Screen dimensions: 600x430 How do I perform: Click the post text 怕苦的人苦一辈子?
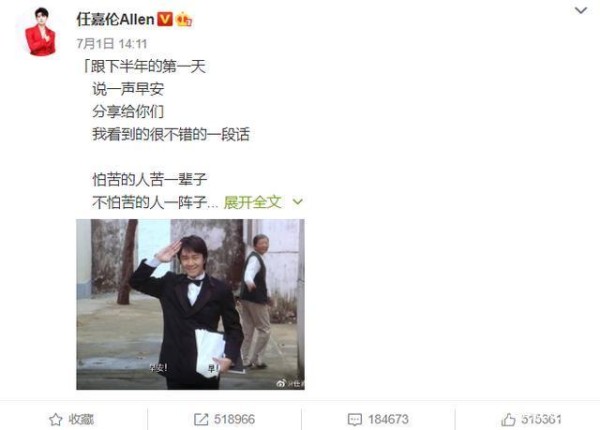pyautogui.click(x=150, y=179)
